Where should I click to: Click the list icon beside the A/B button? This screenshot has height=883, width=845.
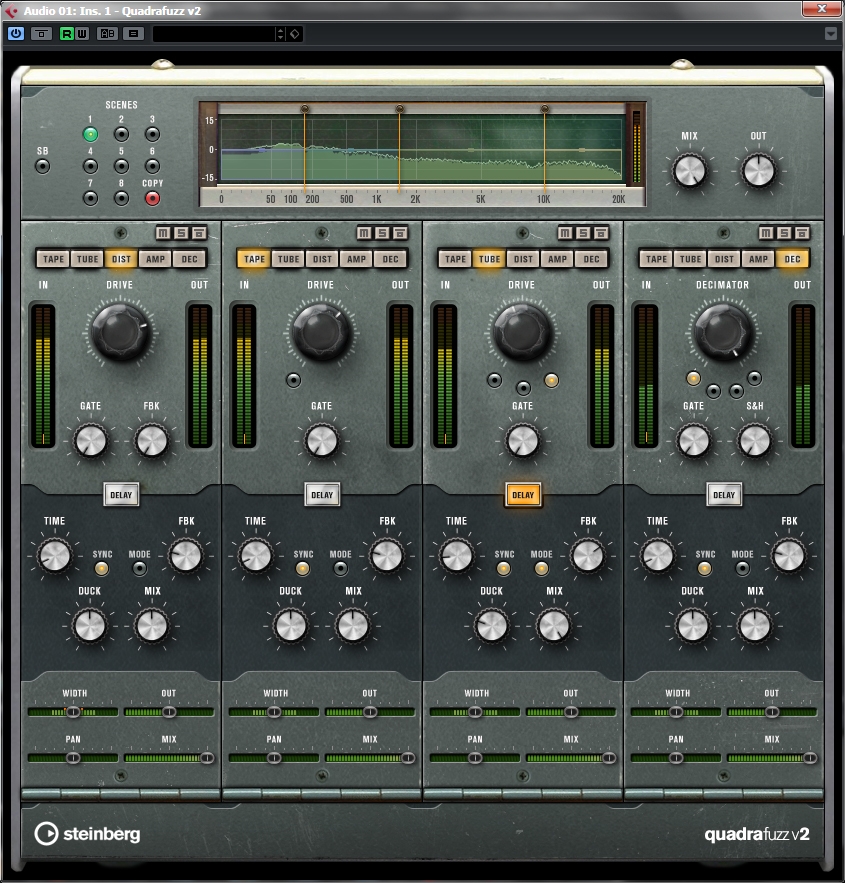click(133, 34)
